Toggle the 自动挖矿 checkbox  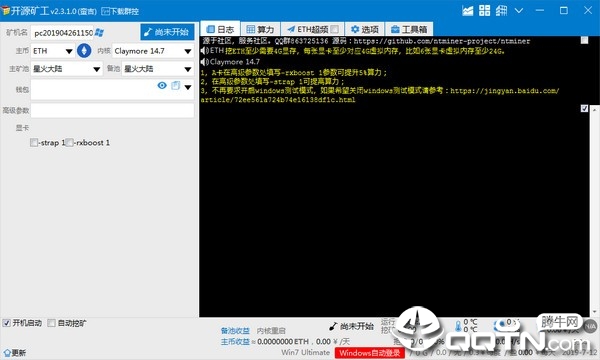click(51, 323)
